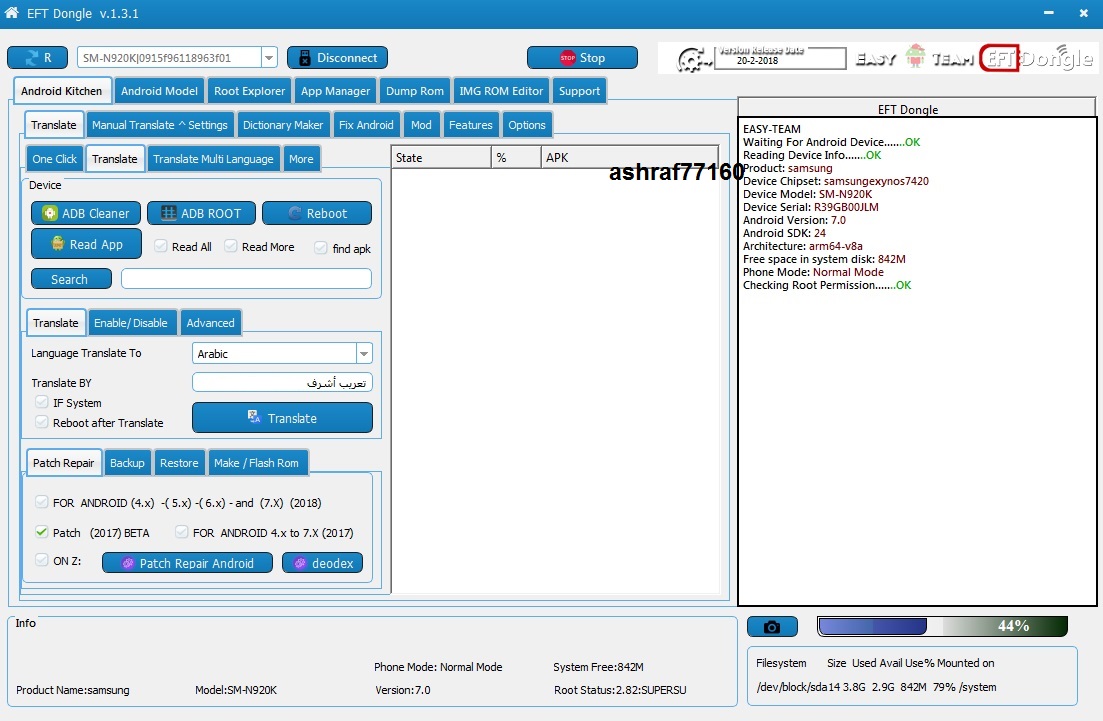The image size is (1103, 721).
Task: Open Dictionary Maker tab
Action: [283, 125]
